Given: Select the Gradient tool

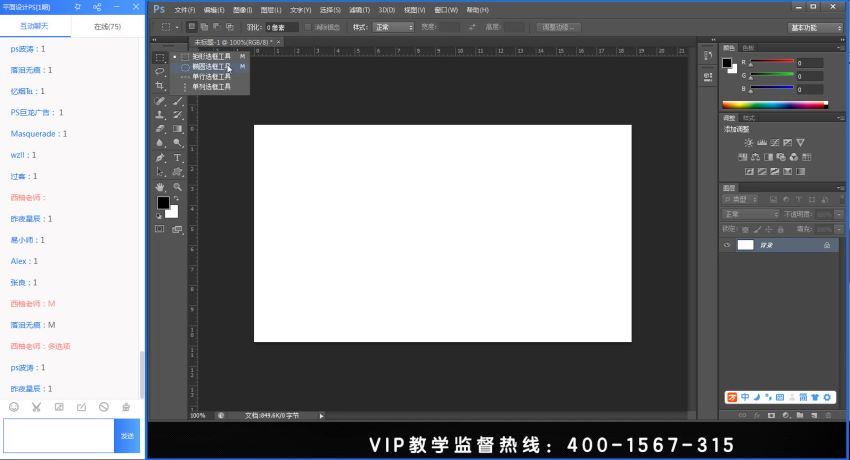Looking at the screenshot, I should point(177,129).
